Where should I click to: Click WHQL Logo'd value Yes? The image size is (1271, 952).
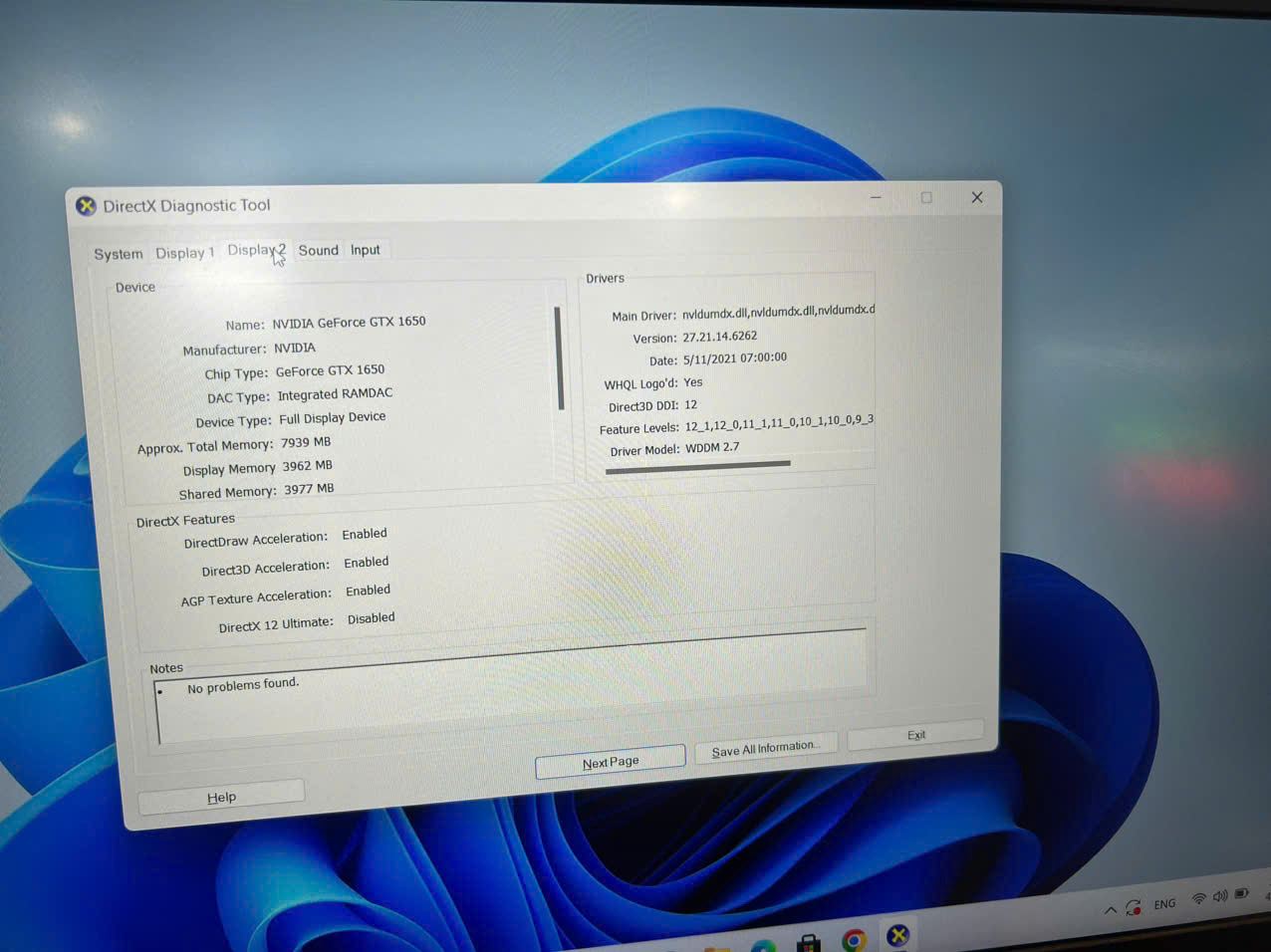693,382
